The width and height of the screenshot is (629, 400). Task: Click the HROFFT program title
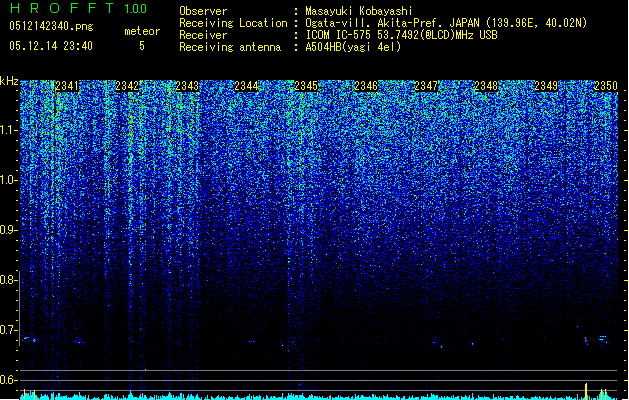click(x=62, y=8)
